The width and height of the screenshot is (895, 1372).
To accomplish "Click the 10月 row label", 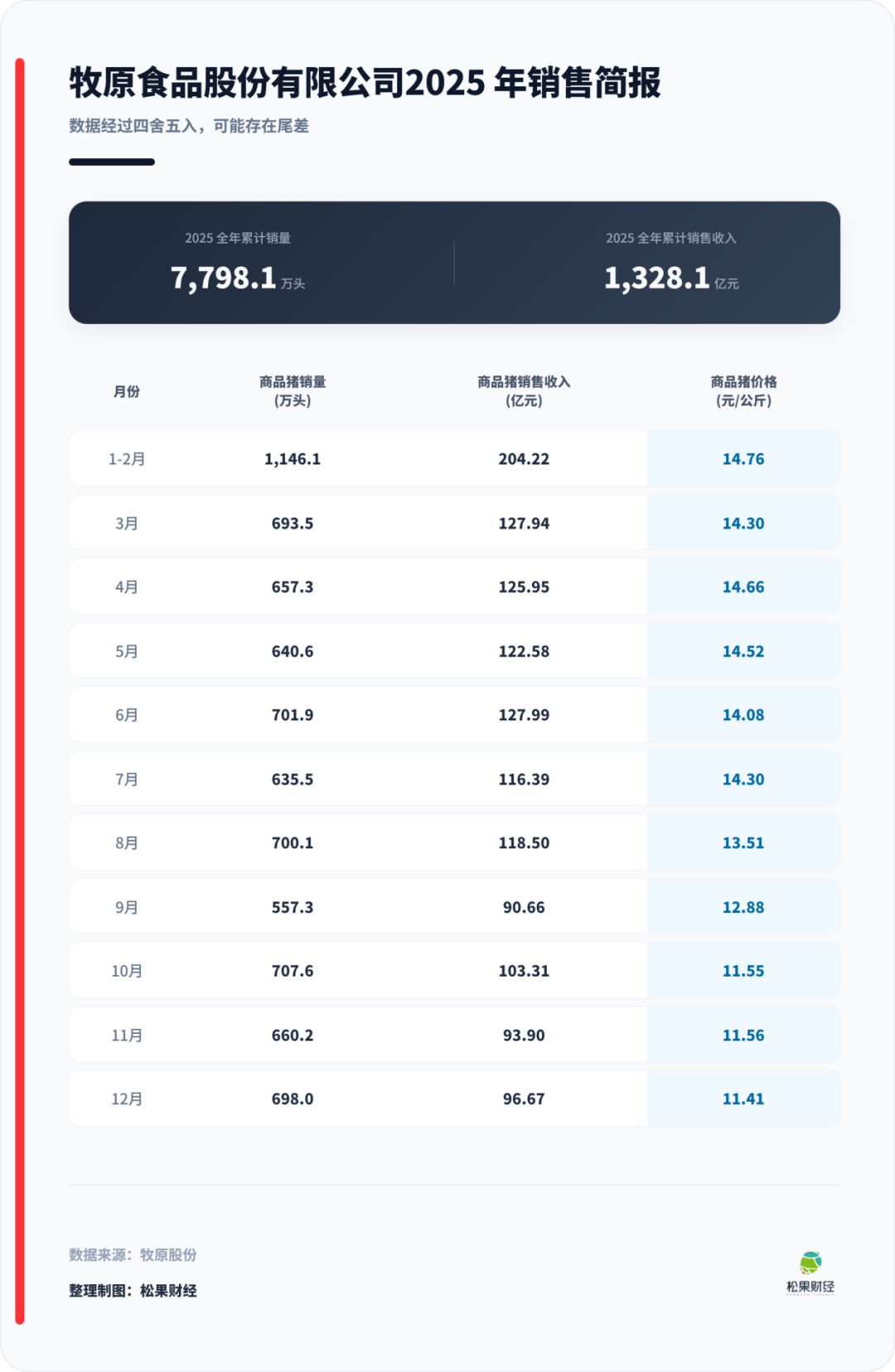I will click(127, 971).
